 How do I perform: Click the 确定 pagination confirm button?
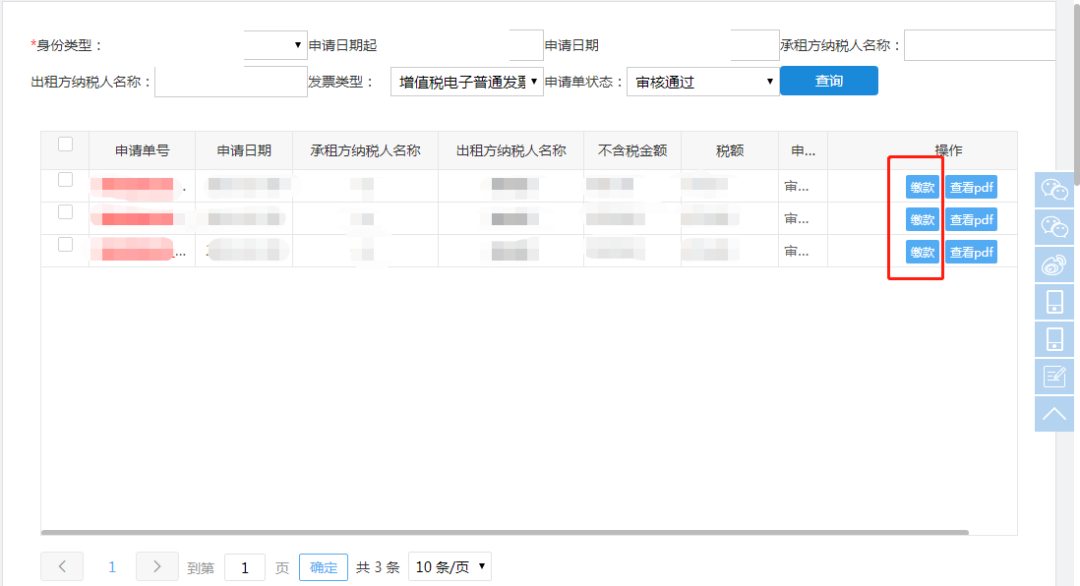click(323, 567)
